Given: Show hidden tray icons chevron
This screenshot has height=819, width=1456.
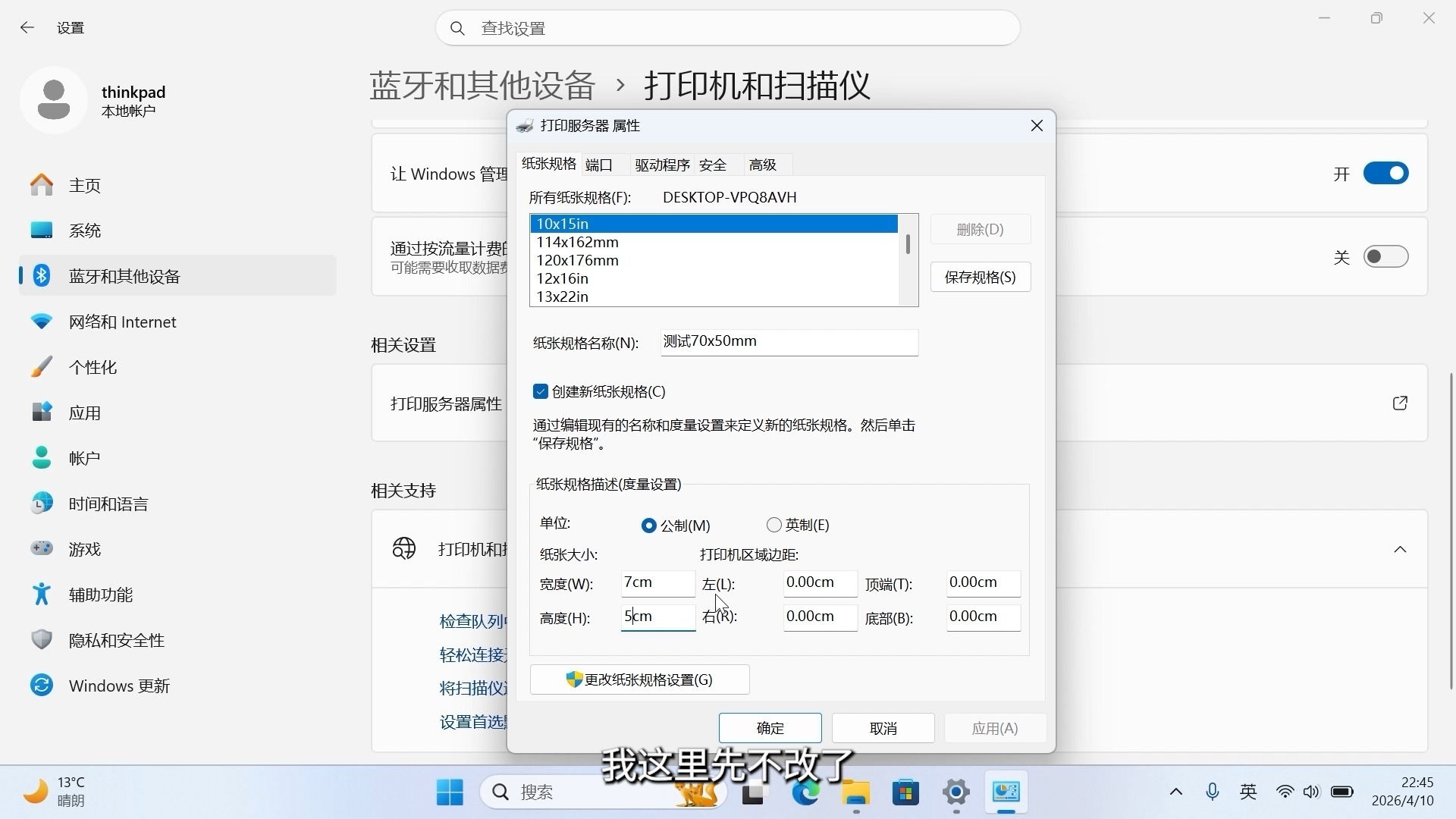Looking at the screenshot, I should pyautogui.click(x=1176, y=792).
